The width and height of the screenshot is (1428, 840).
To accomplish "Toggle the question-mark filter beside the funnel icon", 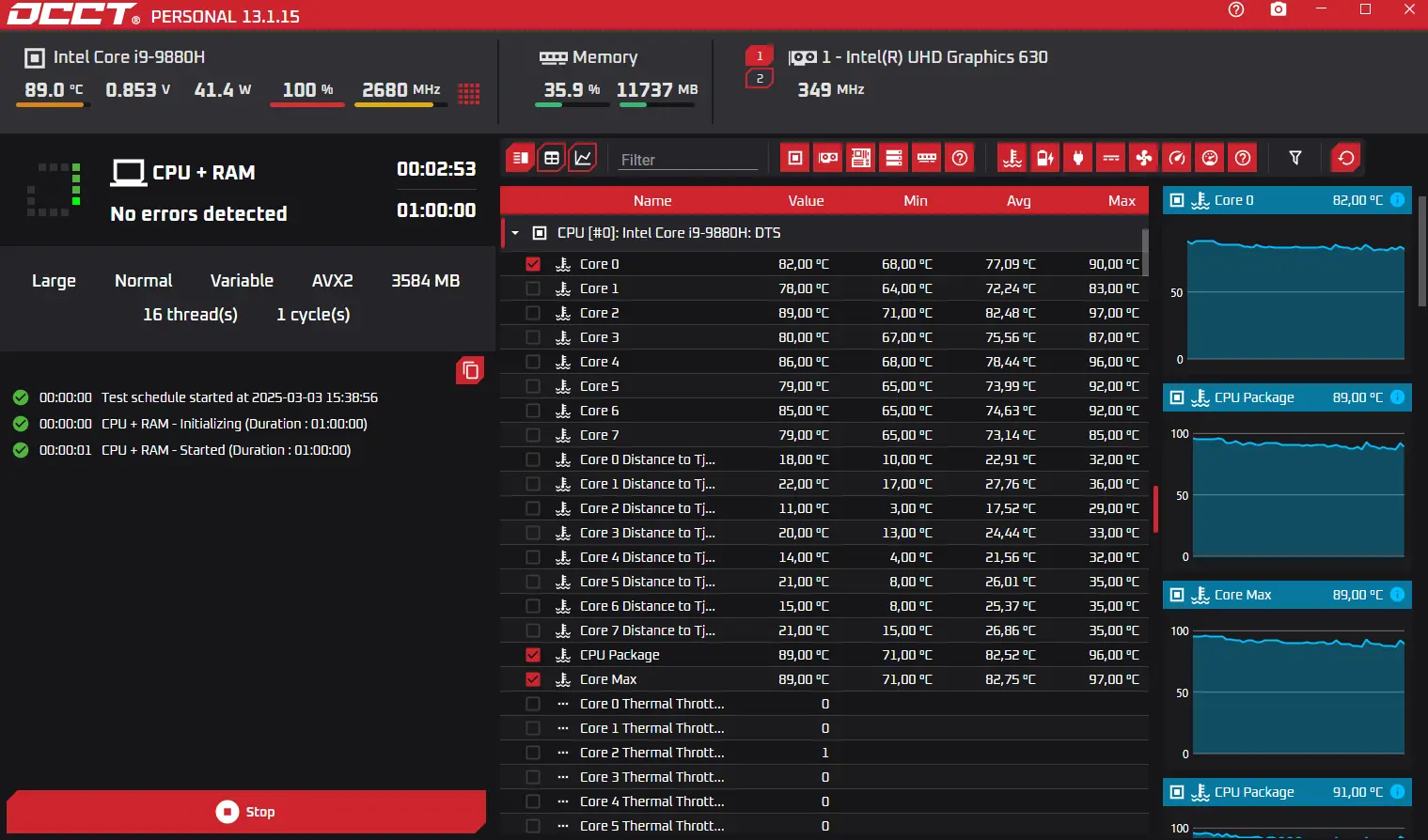I will point(1243,158).
